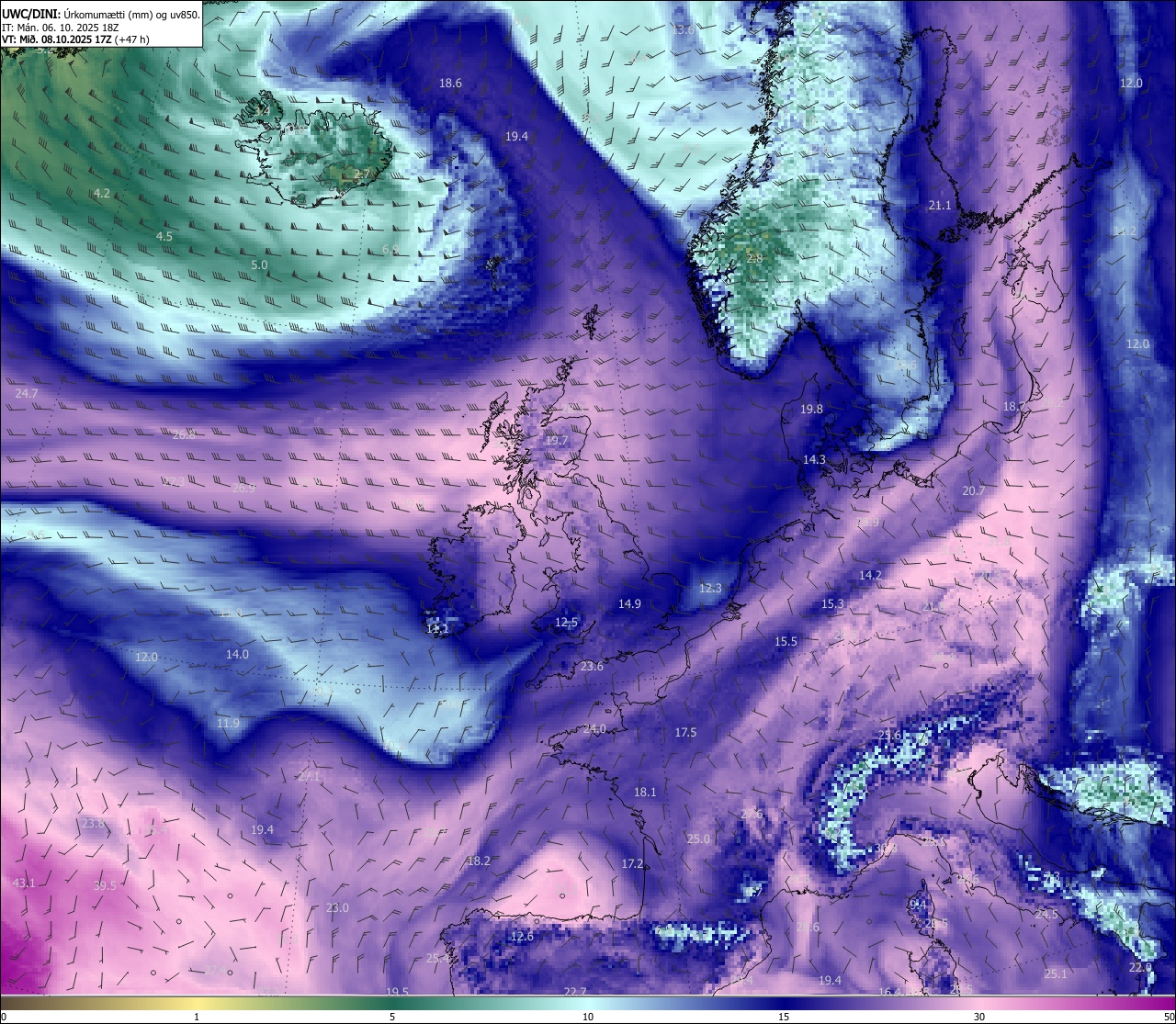Click the 18.2 value label
The height and width of the screenshot is (1024, 1176).
click(x=479, y=861)
